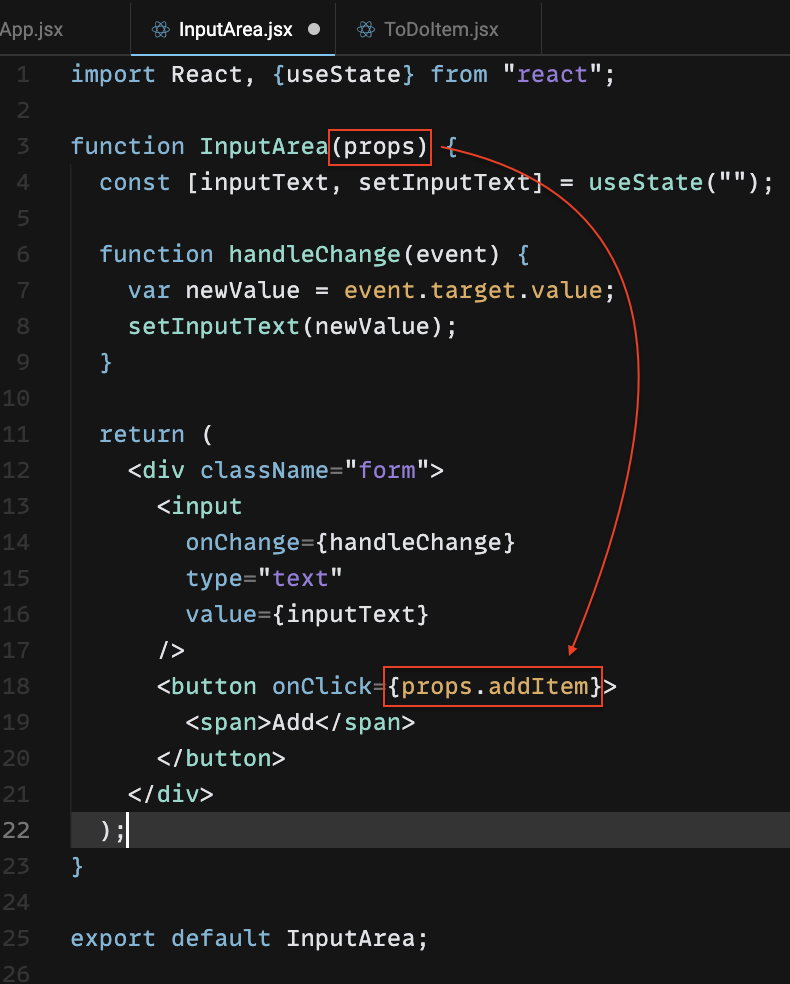Click "{handleChange}" on line 14

(x=415, y=542)
